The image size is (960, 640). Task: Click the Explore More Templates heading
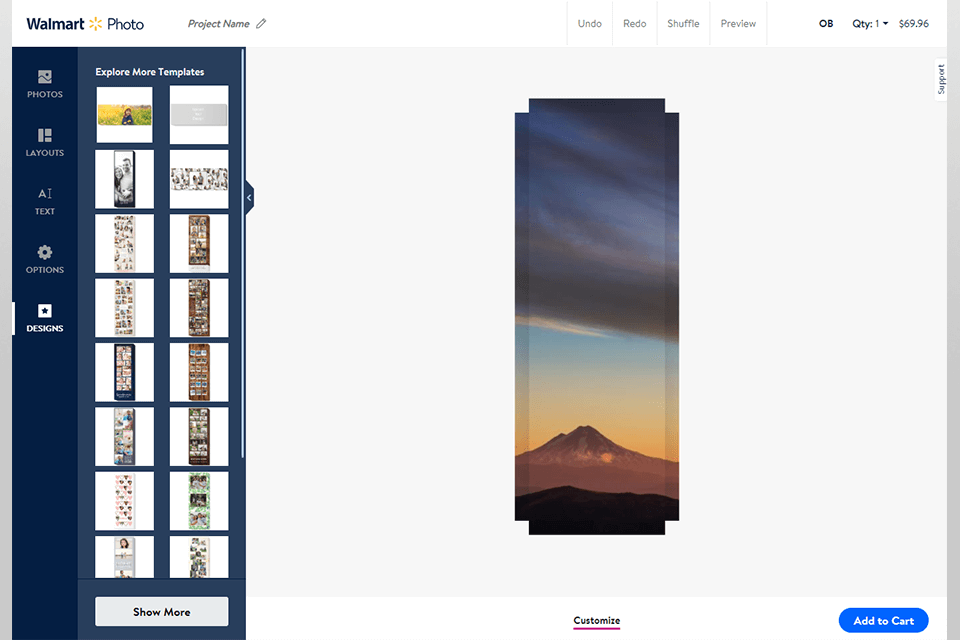(150, 72)
